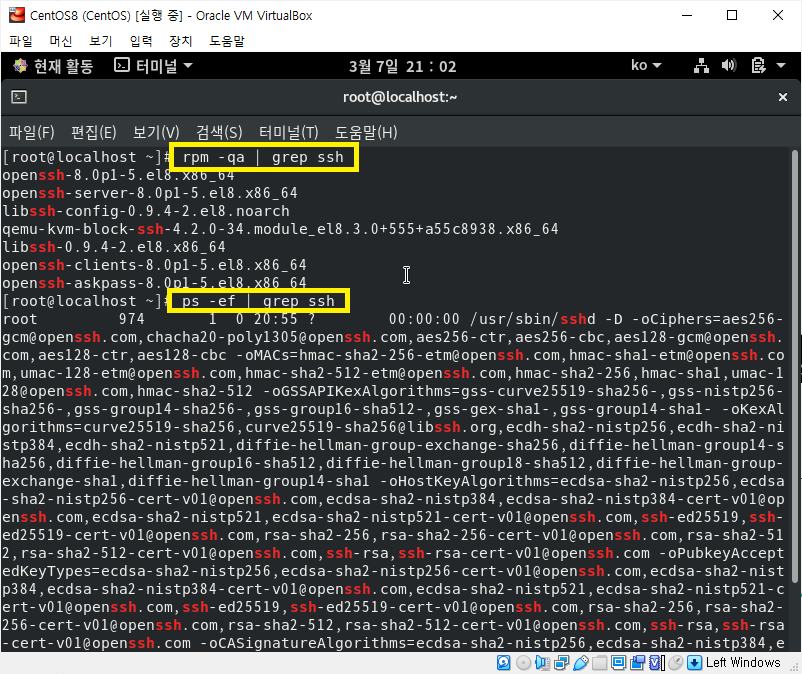Viewport: 802px width, 674px height.
Task: Open the terminal 편집(E) menu
Action: [x=94, y=132]
